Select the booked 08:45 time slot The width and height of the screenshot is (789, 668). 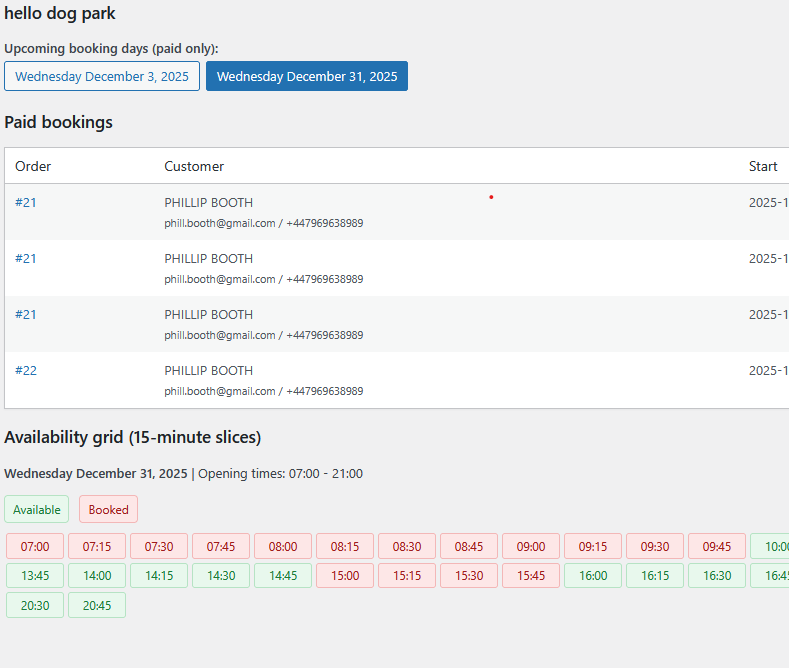[x=469, y=546]
